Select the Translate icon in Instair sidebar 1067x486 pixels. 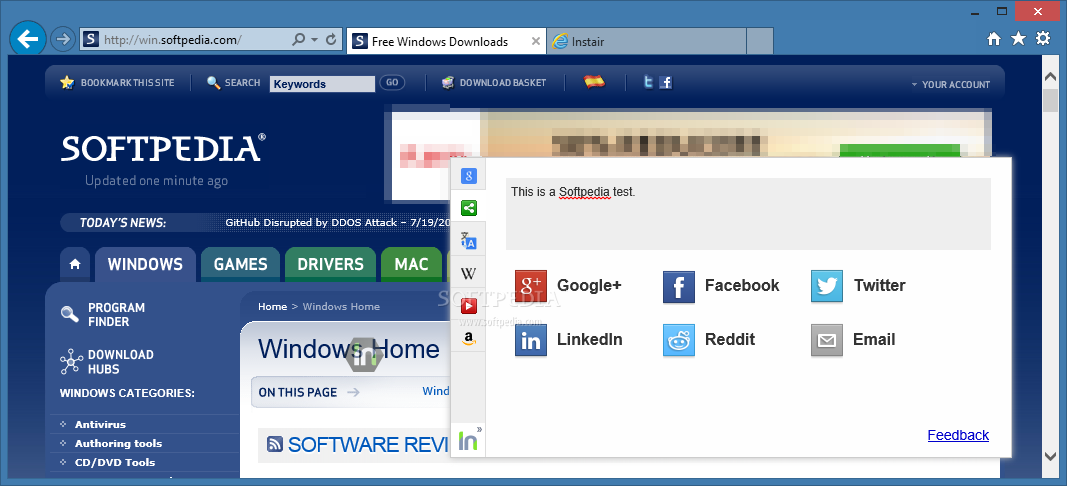(468, 240)
